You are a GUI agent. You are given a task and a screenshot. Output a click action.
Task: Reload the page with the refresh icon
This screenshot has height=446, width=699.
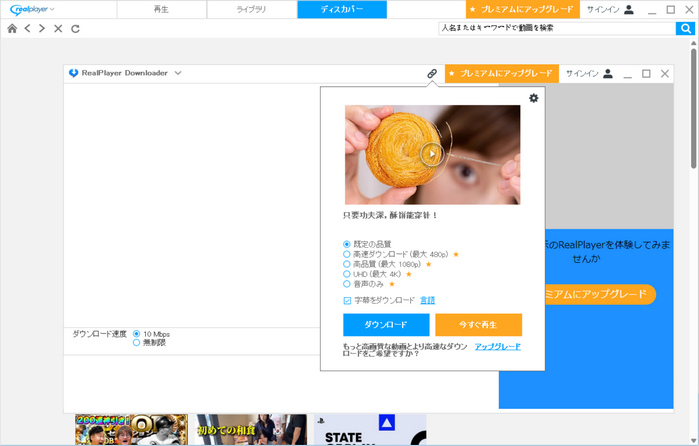(x=75, y=29)
